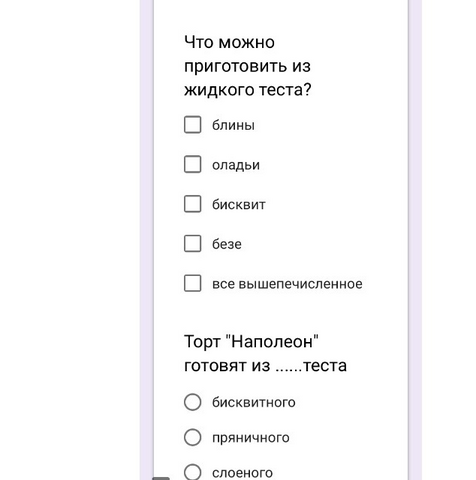The width and height of the screenshot is (476, 480).
Task: Select the бисквитного radio button
Action: pos(193,402)
